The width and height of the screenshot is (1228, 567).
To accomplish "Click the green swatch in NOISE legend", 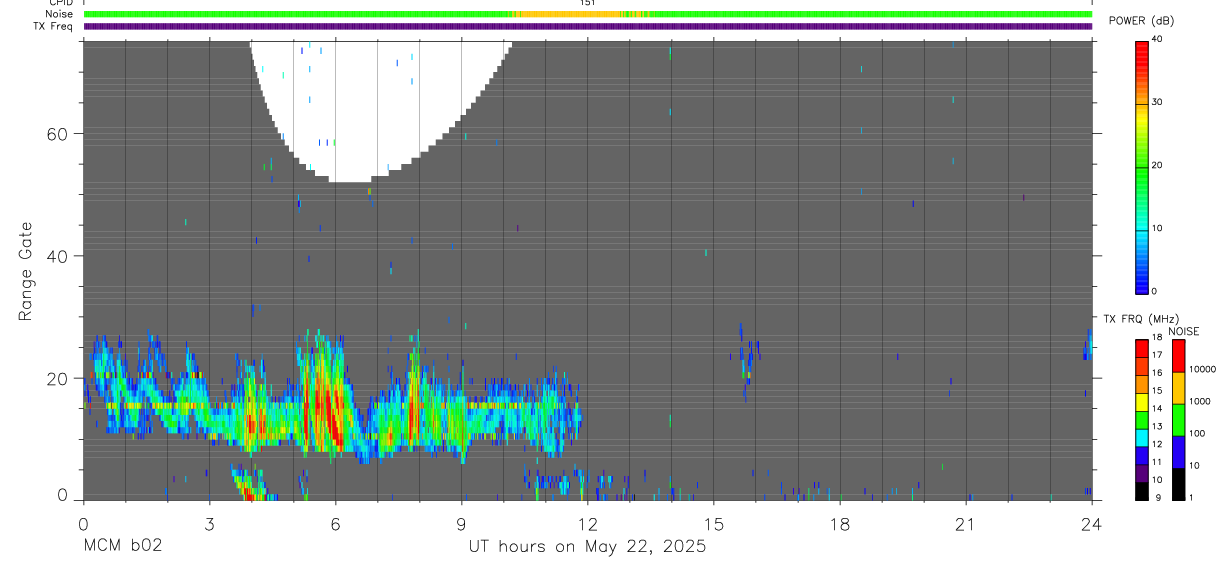I will 1178,420.
